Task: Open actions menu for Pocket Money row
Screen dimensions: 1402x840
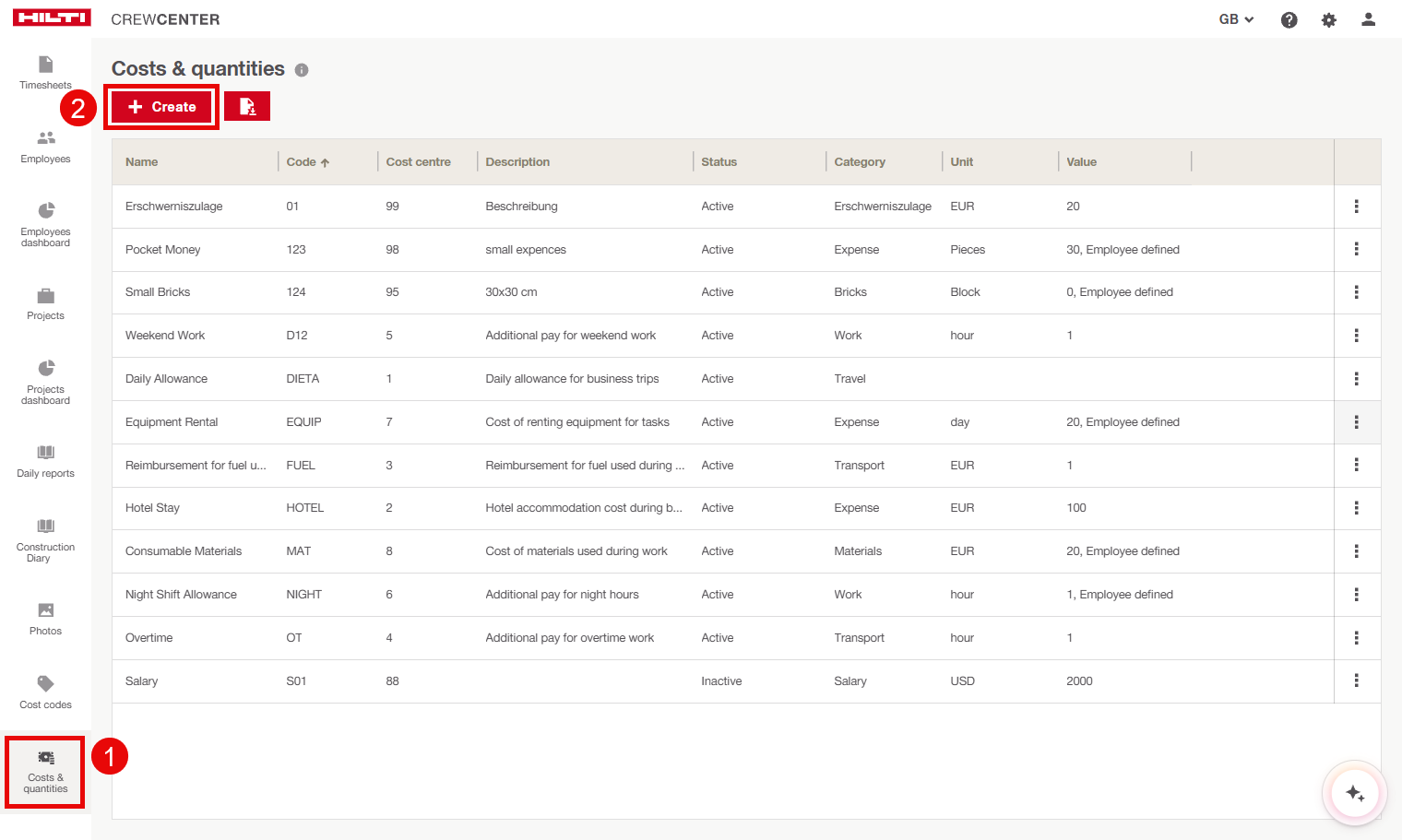Action: [x=1356, y=249]
